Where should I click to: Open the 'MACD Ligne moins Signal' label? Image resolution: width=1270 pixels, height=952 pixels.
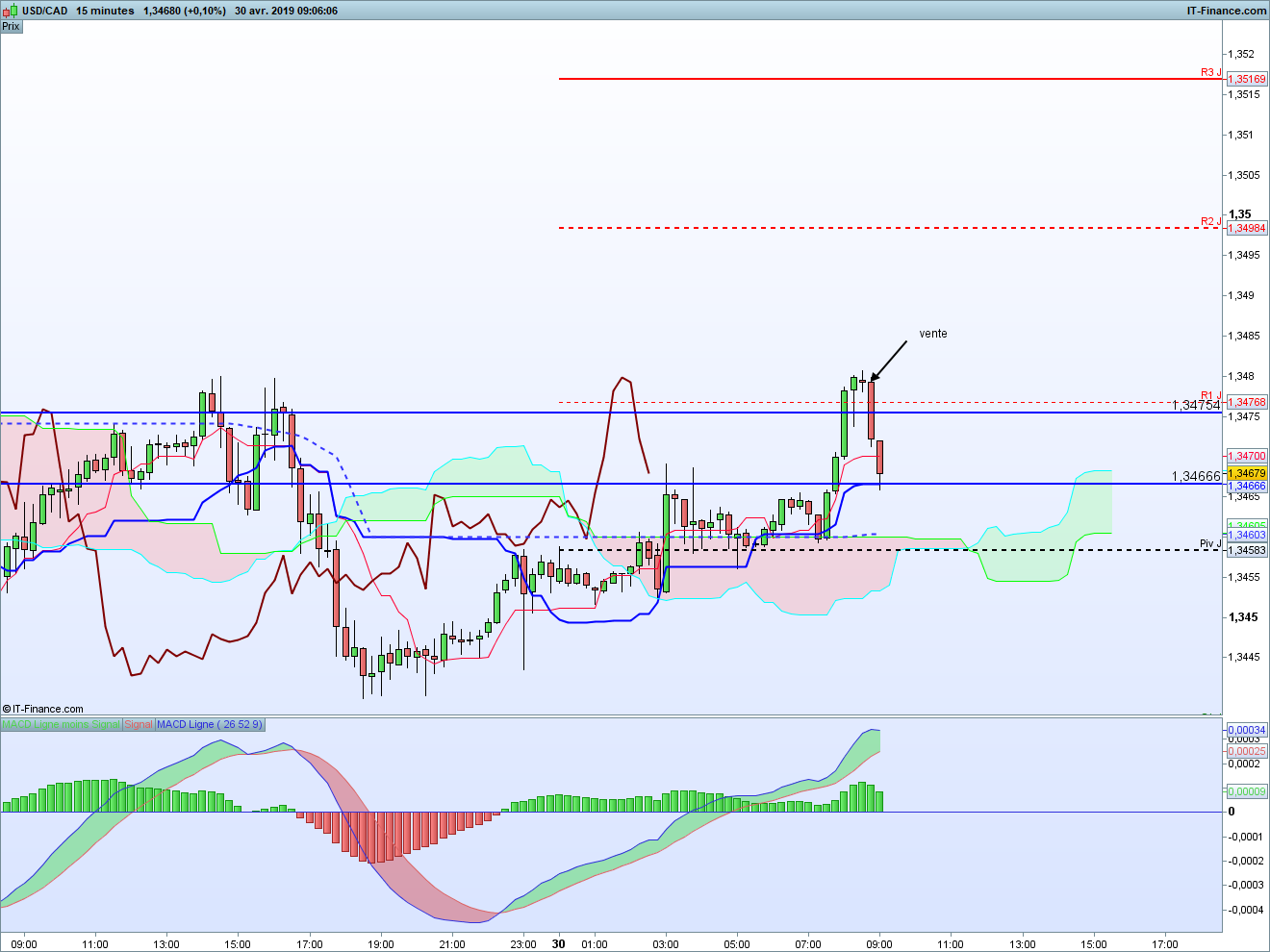pyautogui.click(x=62, y=724)
